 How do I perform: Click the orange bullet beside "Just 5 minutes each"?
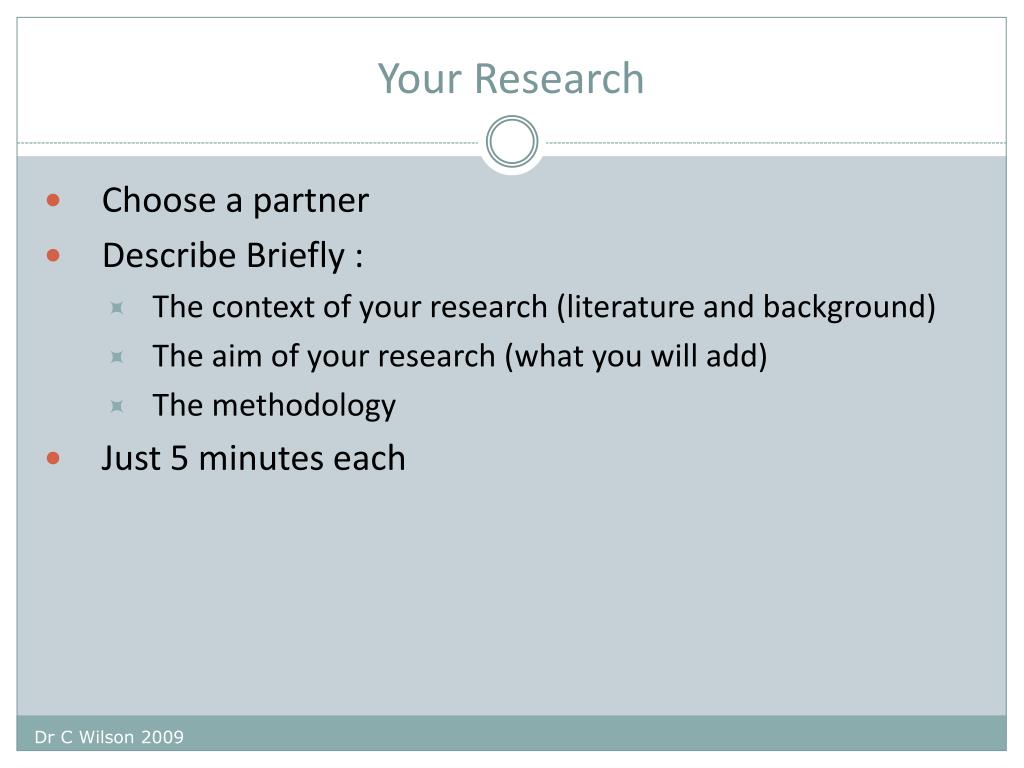coord(53,458)
